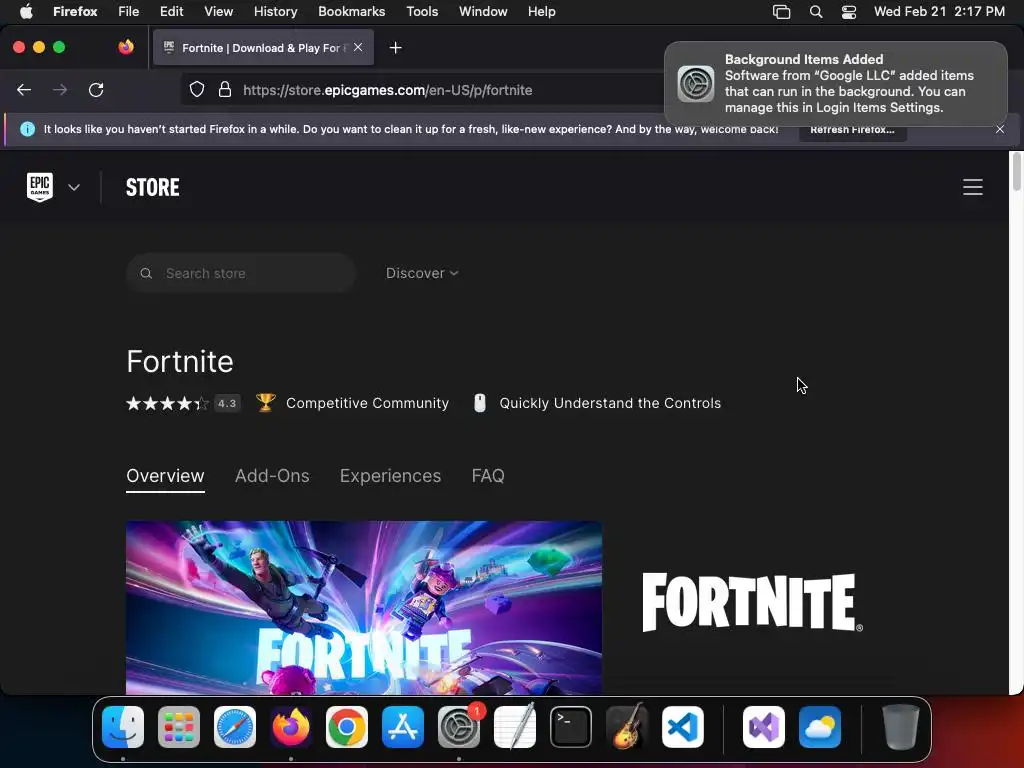Open Control Center in menu bar
Image resolution: width=1024 pixels, height=768 pixels.
point(848,11)
